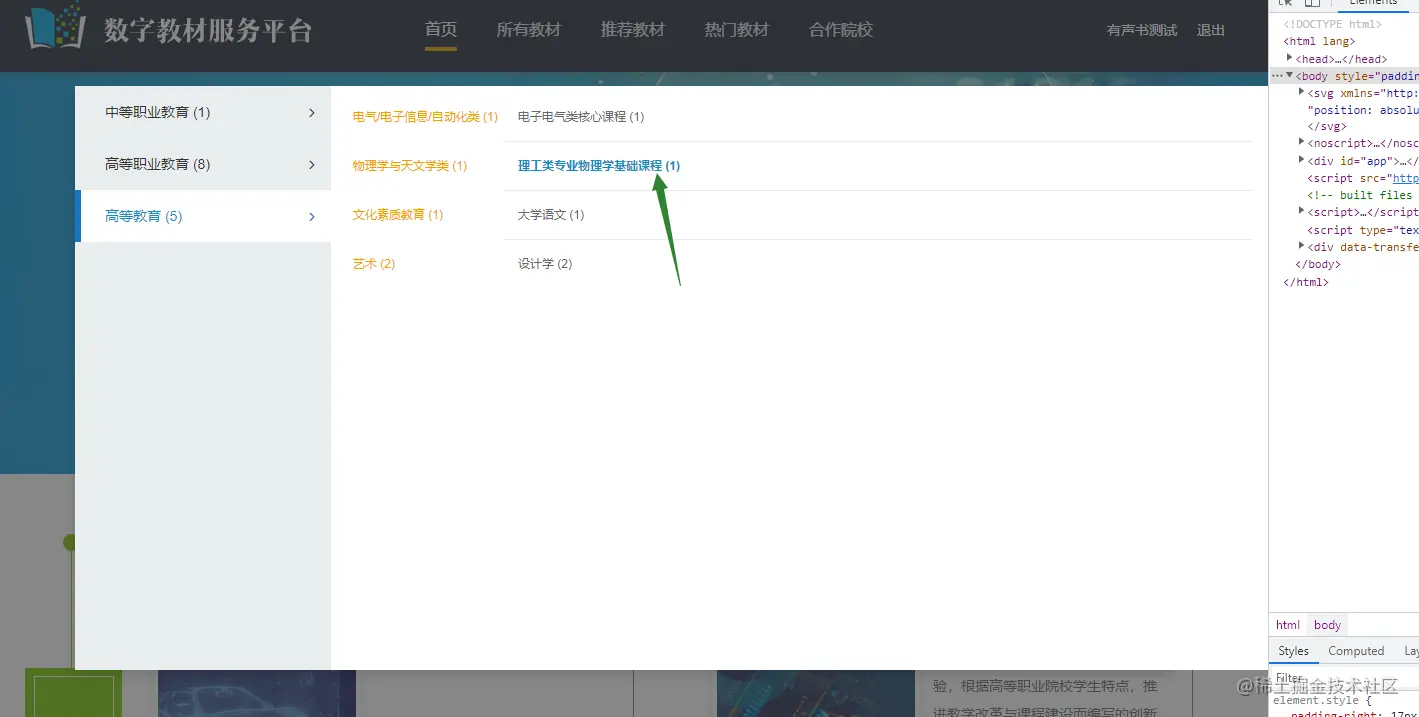Expand the 高等职业教育 chevron arrow

312,165
